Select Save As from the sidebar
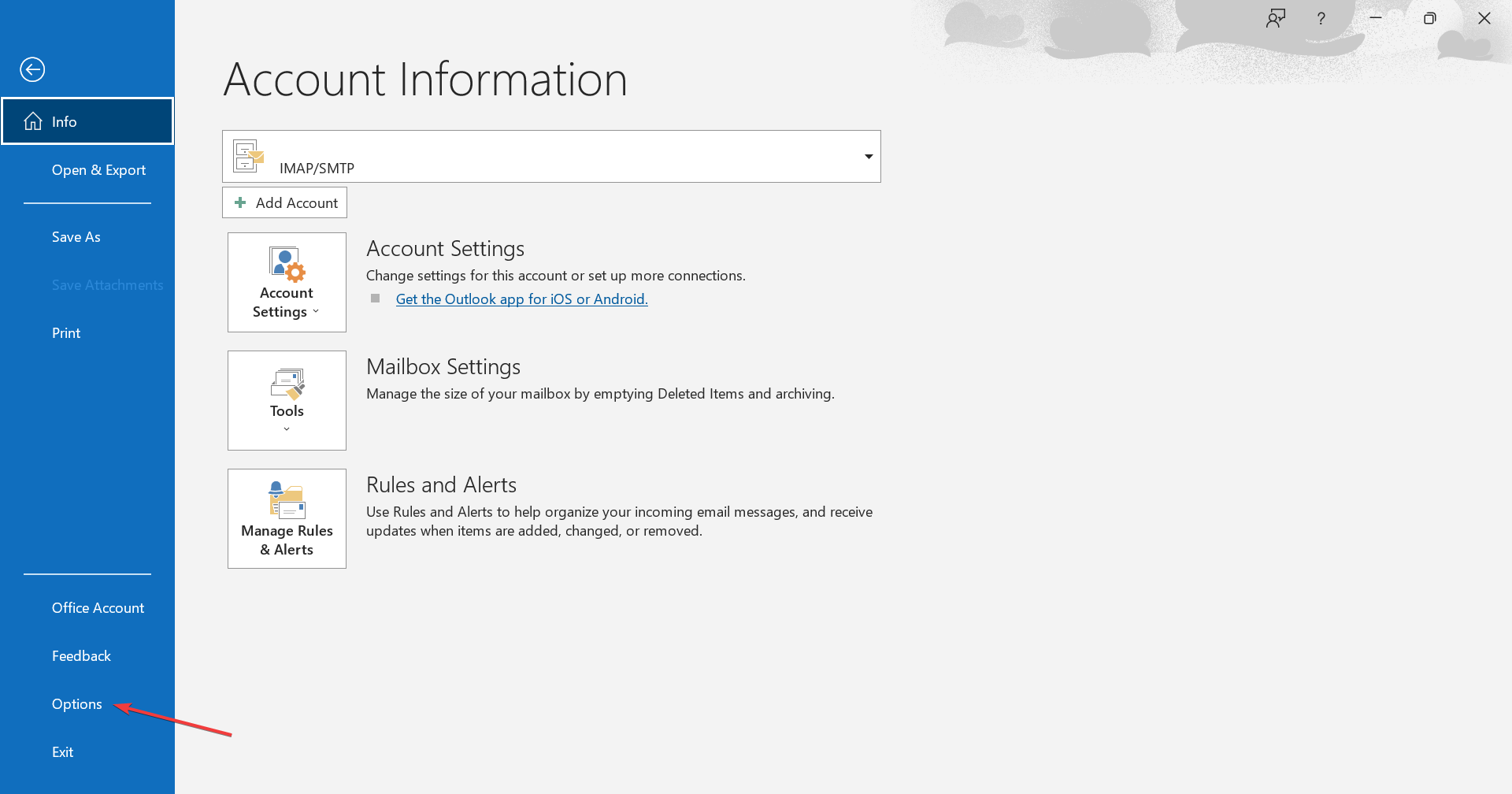 click(76, 236)
